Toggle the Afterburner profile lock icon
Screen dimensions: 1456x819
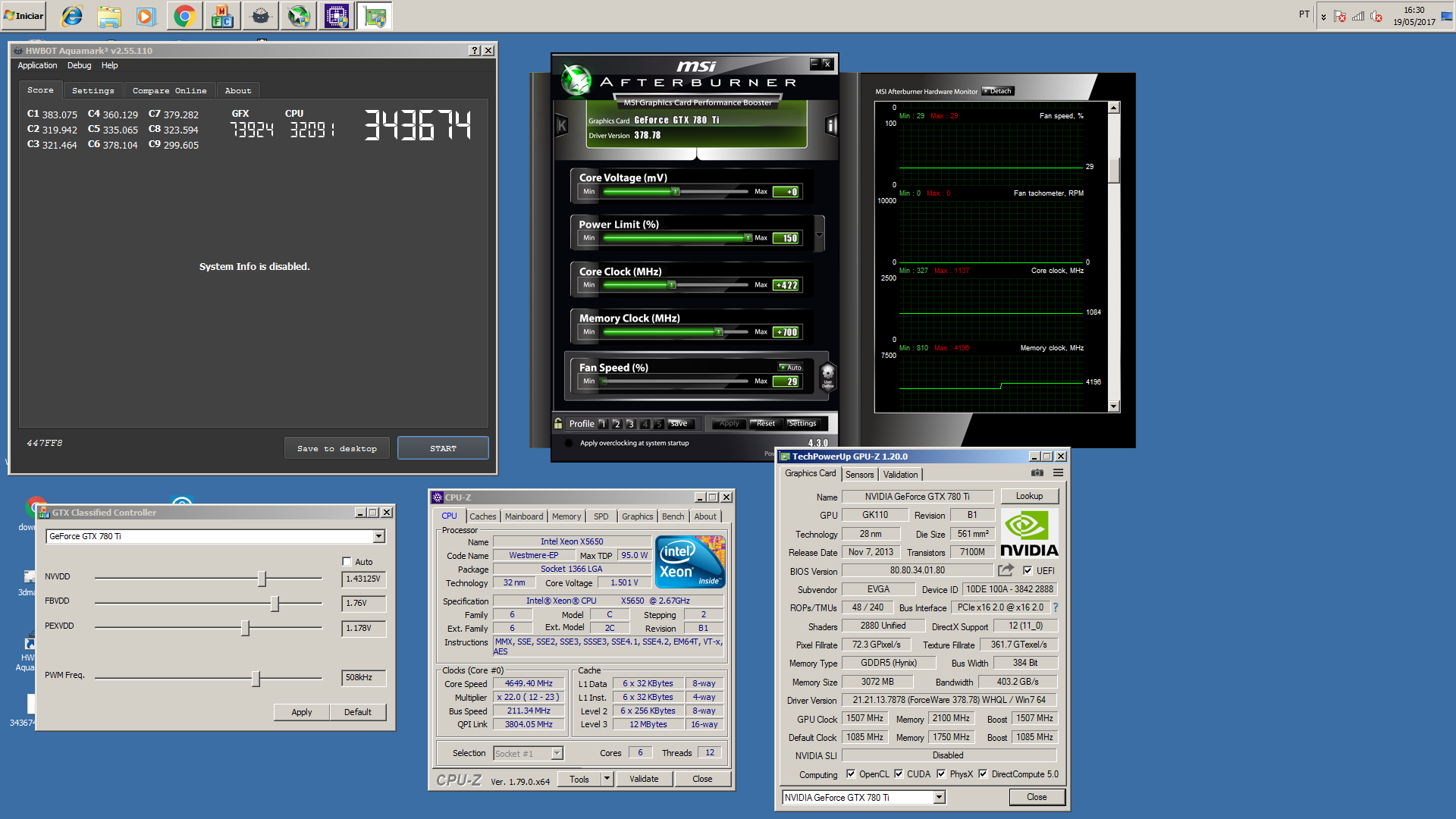[x=558, y=423]
